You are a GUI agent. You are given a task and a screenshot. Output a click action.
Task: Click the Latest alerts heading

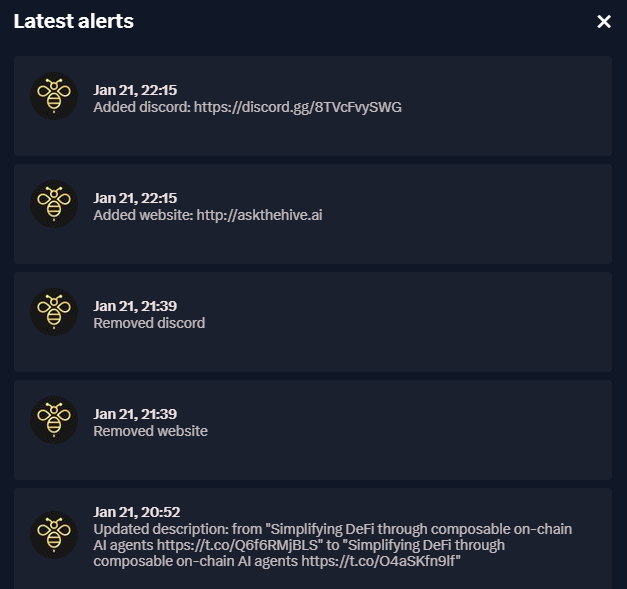click(x=73, y=21)
